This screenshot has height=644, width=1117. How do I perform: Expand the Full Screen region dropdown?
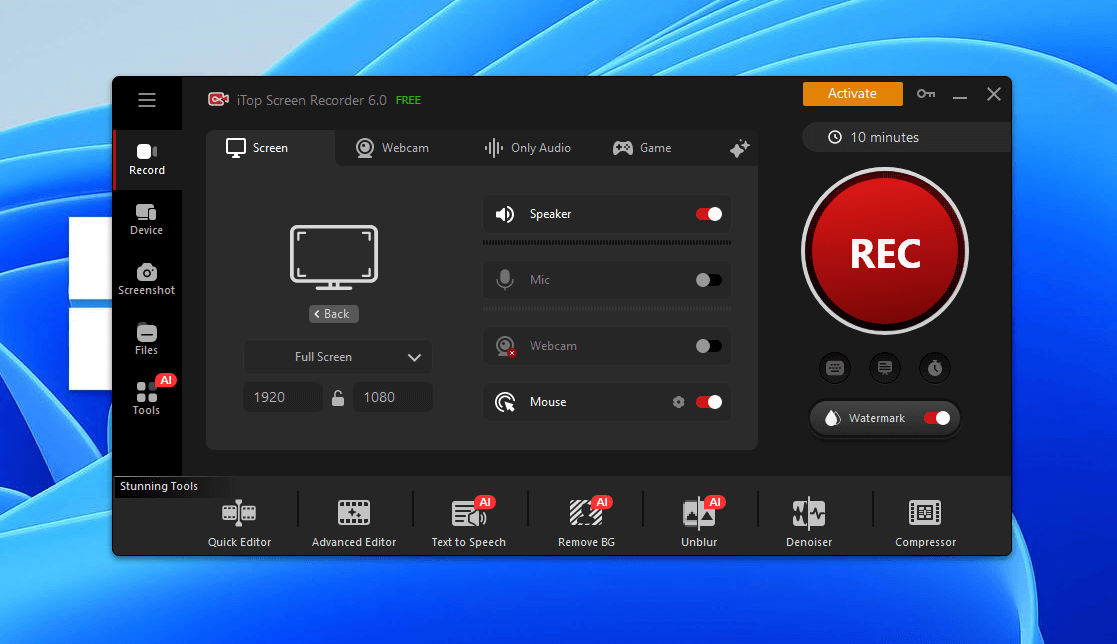[338, 357]
